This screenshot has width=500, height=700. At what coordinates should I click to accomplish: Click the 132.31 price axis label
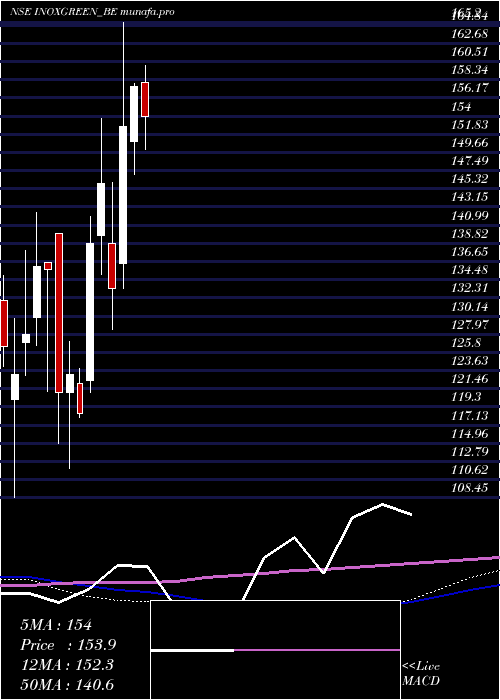[469, 288]
